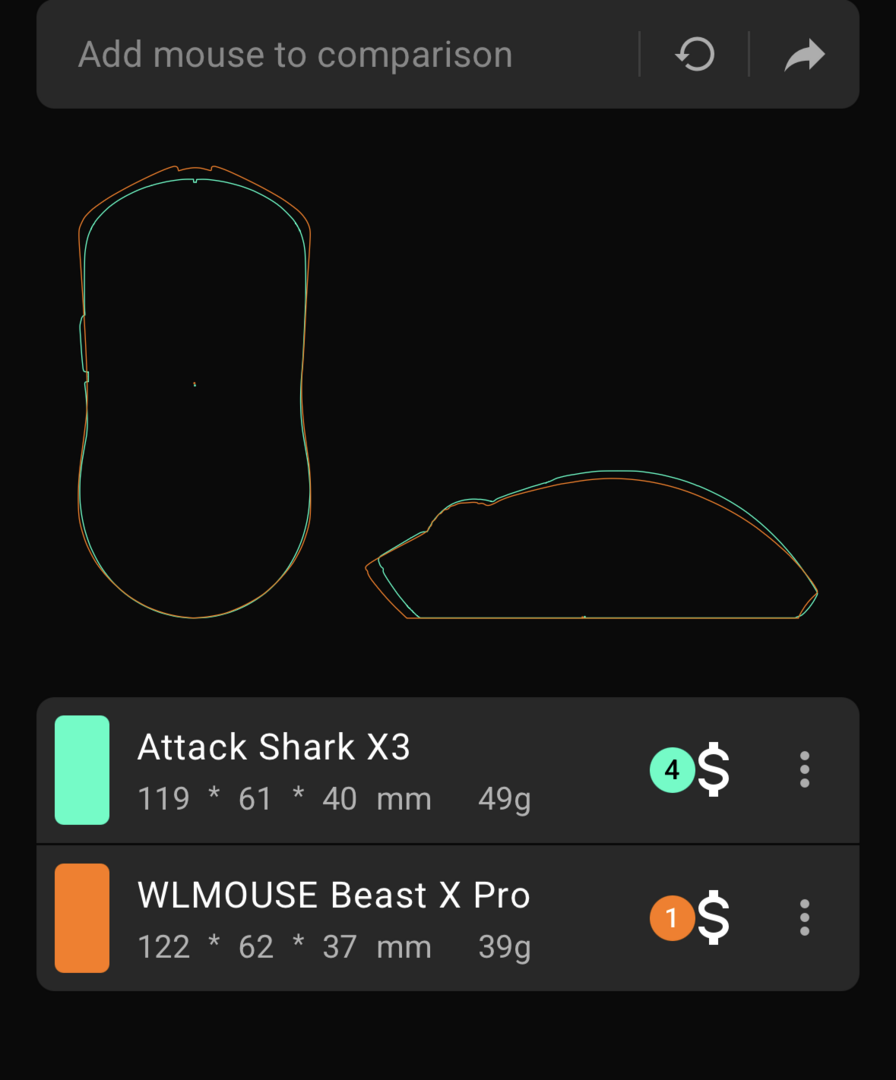Click the orange color swatch for Beast X Pro
The width and height of the screenshot is (896, 1080).
tap(82, 917)
